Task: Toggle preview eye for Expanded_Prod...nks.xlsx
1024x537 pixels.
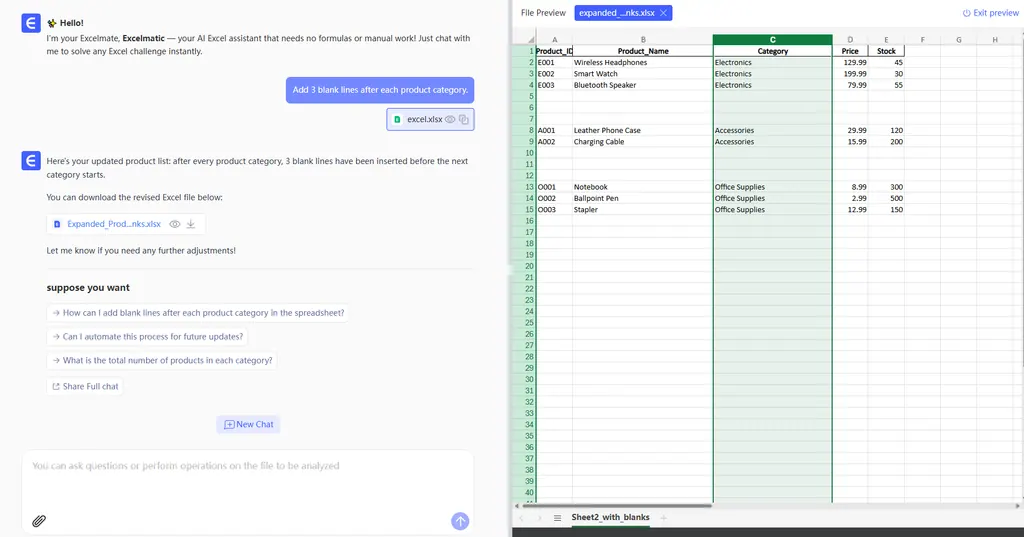Action: click(174, 224)
